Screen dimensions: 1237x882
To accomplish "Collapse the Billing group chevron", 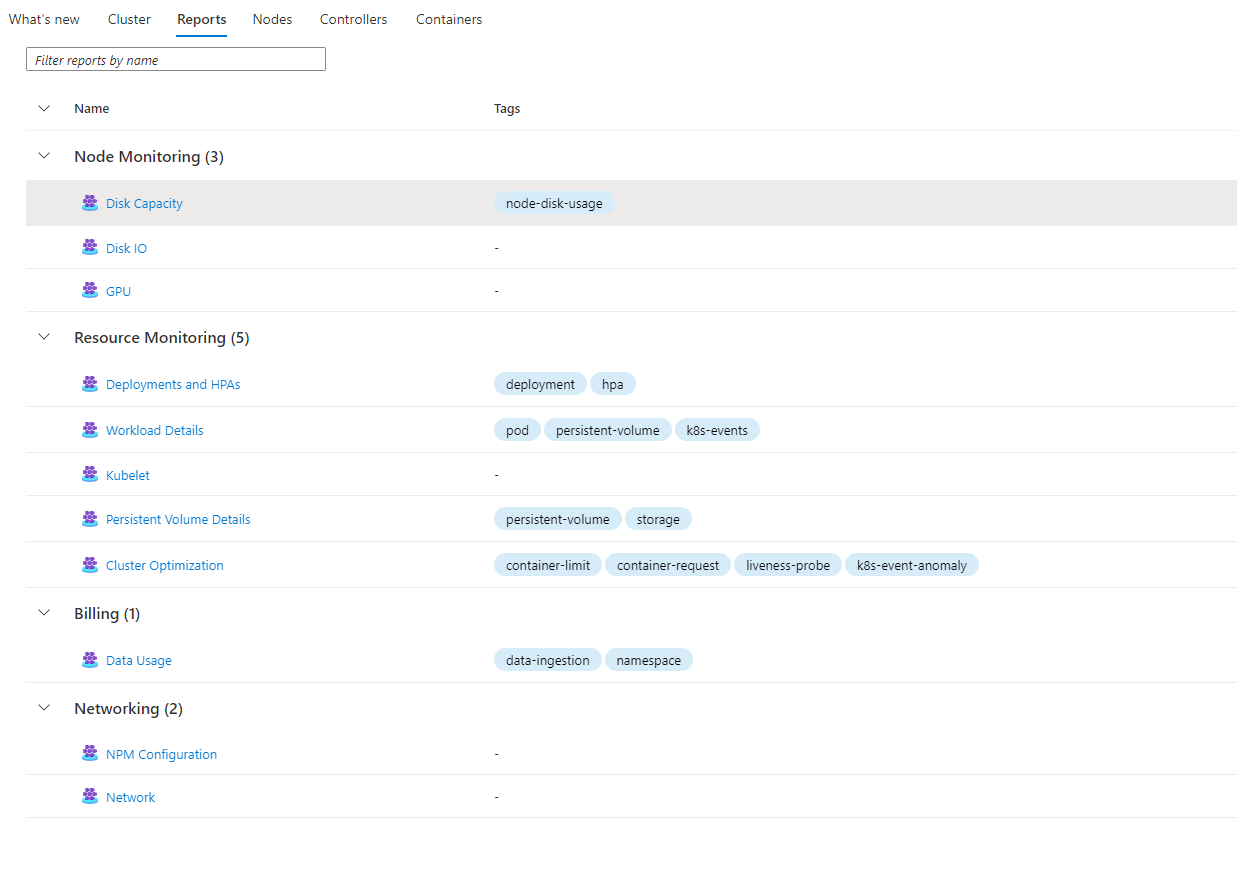I will click(x=44, y=613).
